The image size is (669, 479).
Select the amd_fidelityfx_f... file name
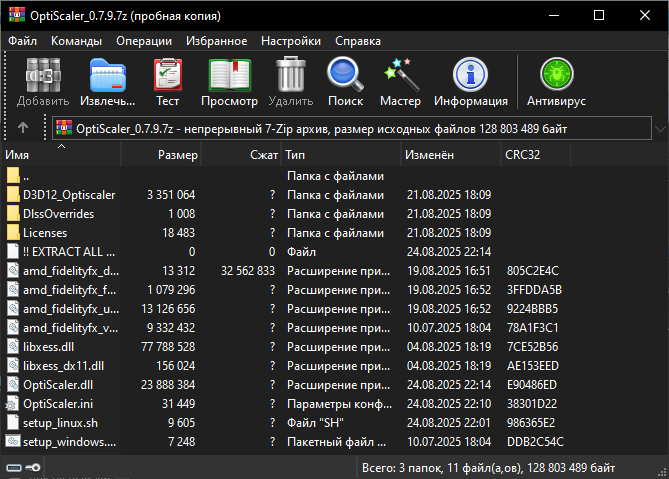[x=69, y=290]
